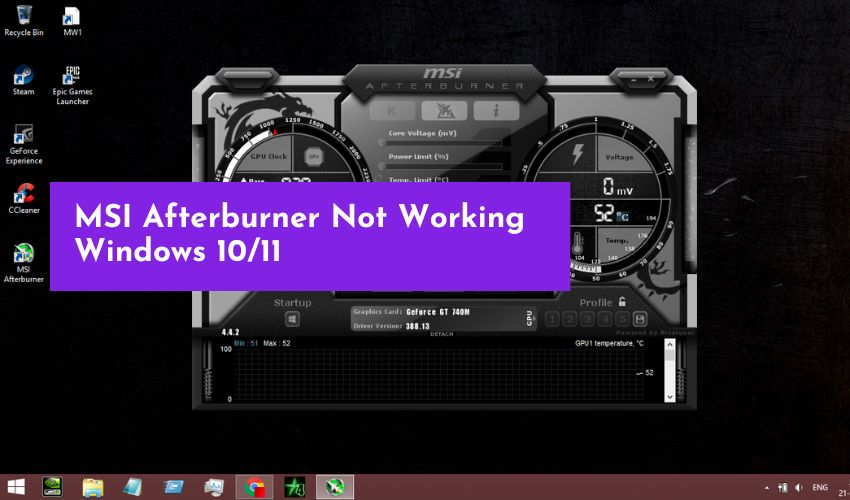The width and height of the screenshot is (850, 500).
Task: Click the GPU chip icon beside GPU Clock
Action: click(314, 156)
